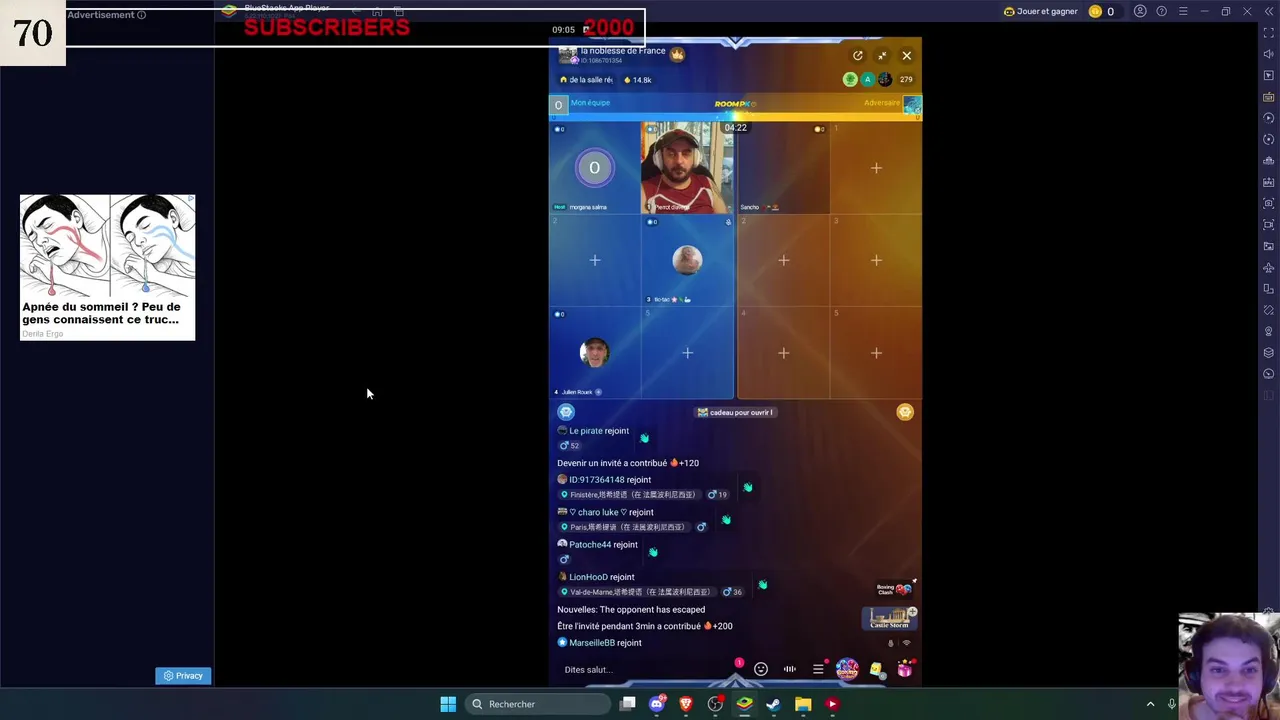Open BlueStacks hamburger menu in title bar
Viewport: 1280px width, 720px height.
[1183, 11]
